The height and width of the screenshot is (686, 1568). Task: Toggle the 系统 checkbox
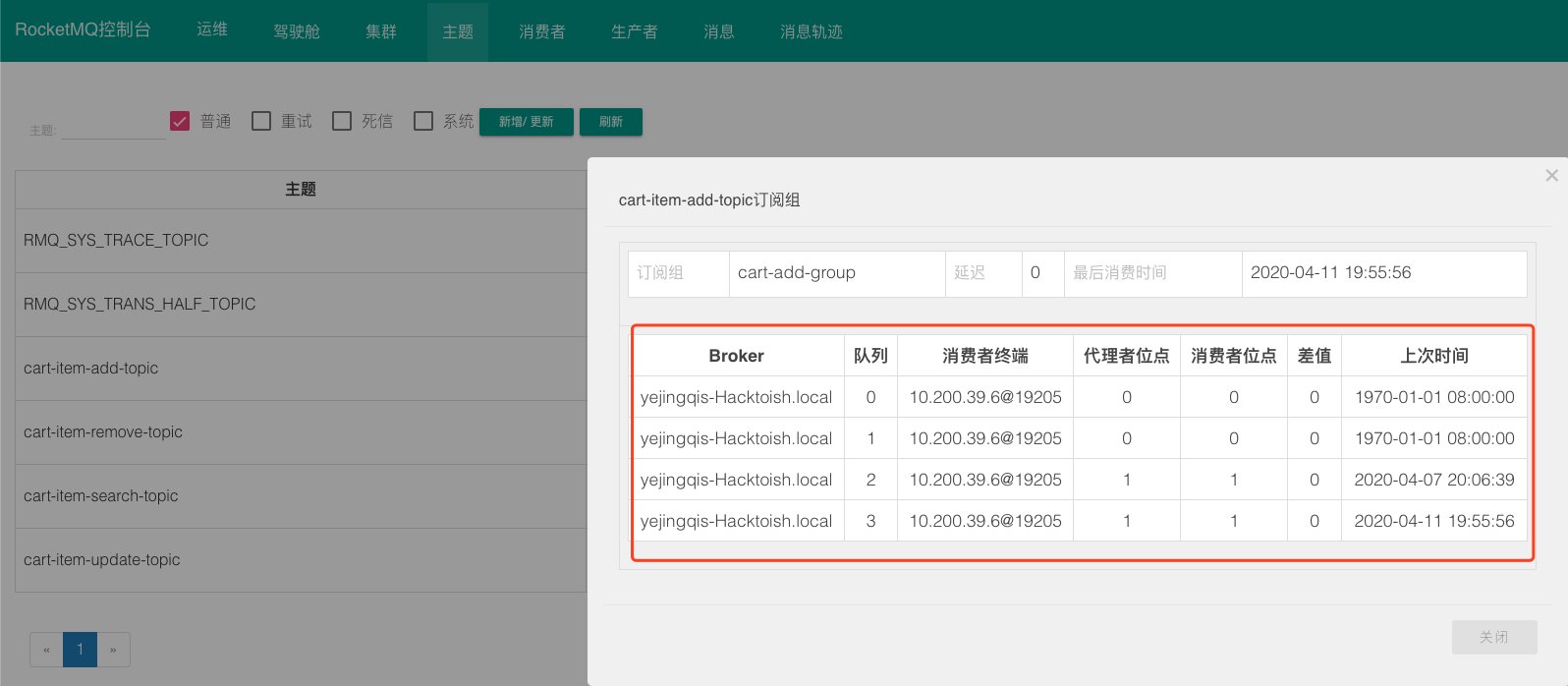[x=423, y=121]
